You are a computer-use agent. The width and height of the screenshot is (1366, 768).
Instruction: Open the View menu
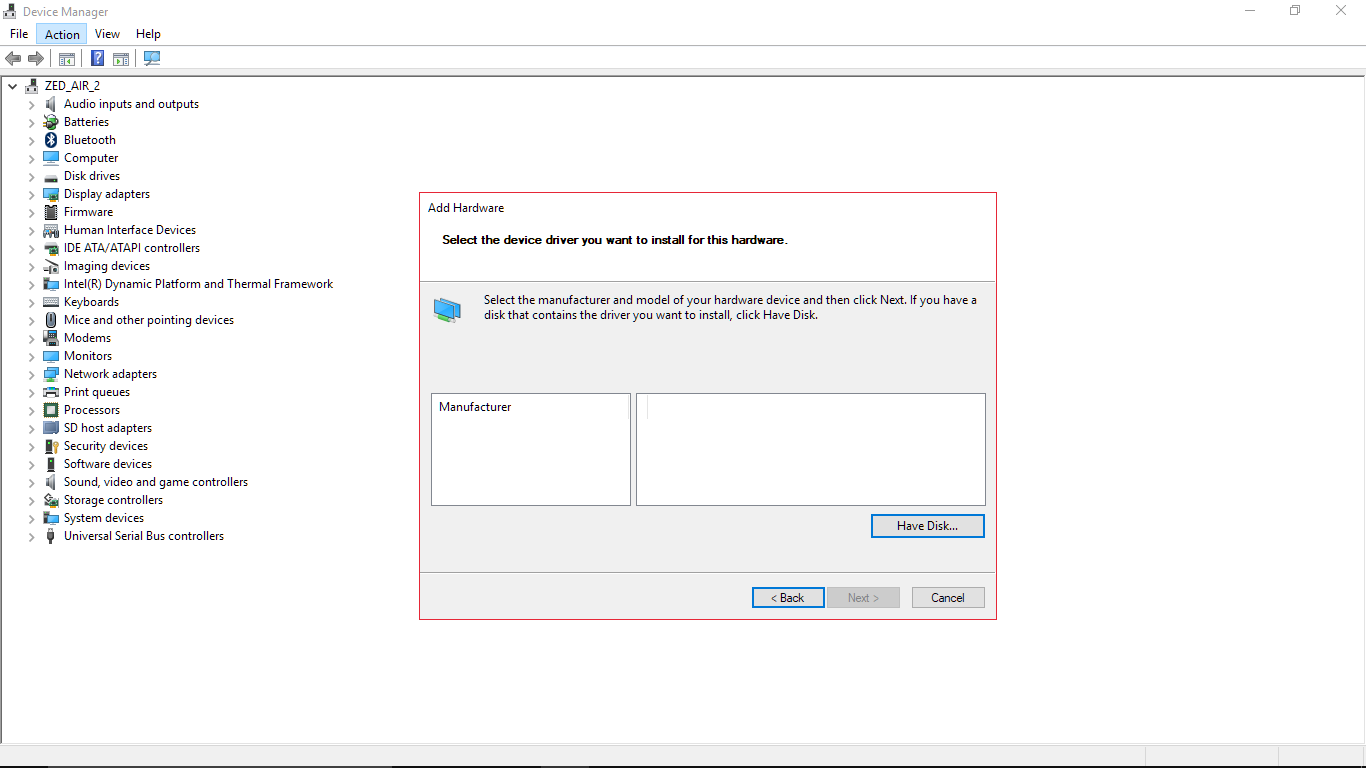(x=107, y=34)
